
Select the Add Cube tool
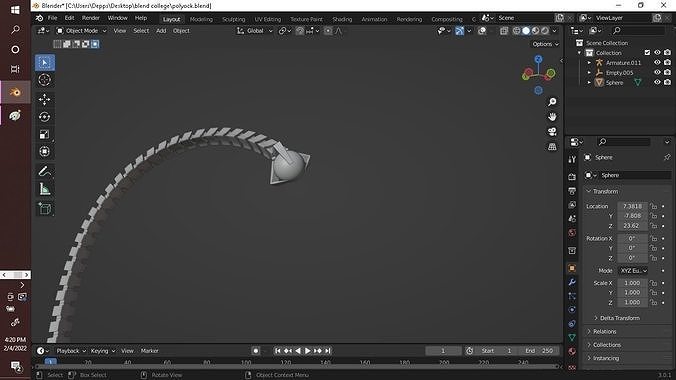pos(44,209)
